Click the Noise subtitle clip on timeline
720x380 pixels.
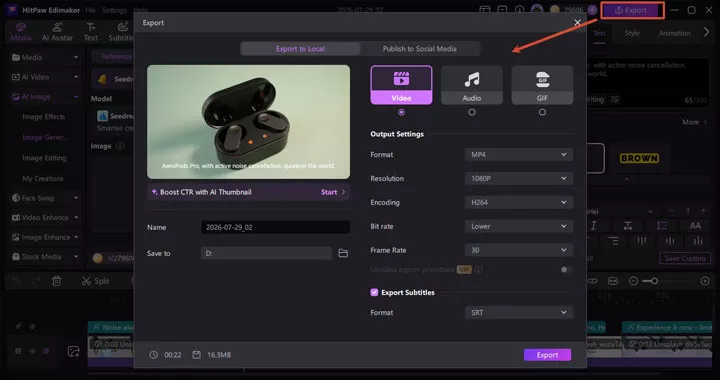click(x=111, y=327)
